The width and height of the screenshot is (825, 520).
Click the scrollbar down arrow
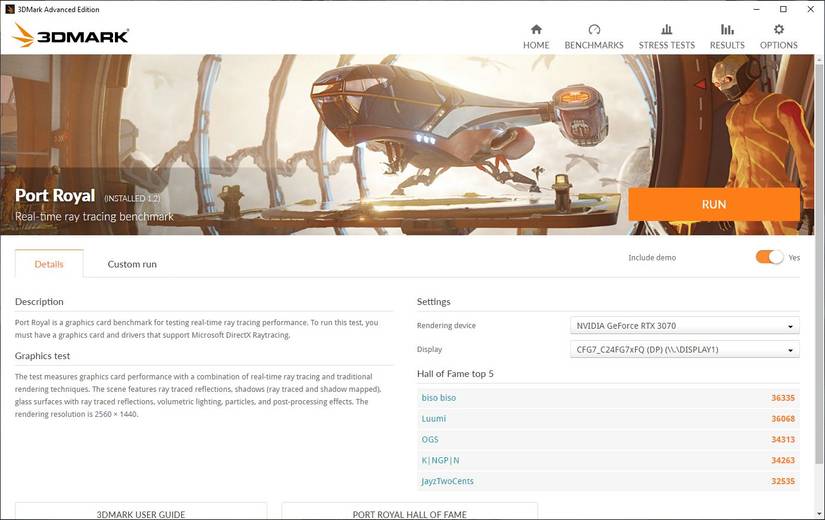click(819, 514)
